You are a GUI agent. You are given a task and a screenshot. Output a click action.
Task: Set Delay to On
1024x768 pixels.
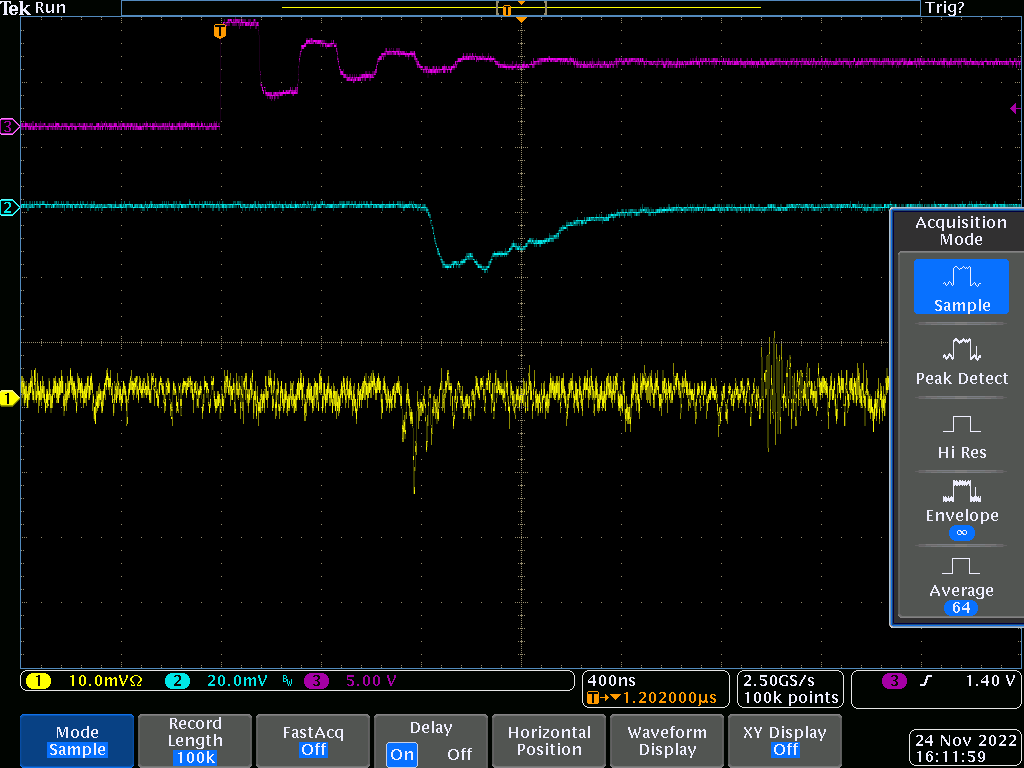pyautogui.click(x=403, y=754)
